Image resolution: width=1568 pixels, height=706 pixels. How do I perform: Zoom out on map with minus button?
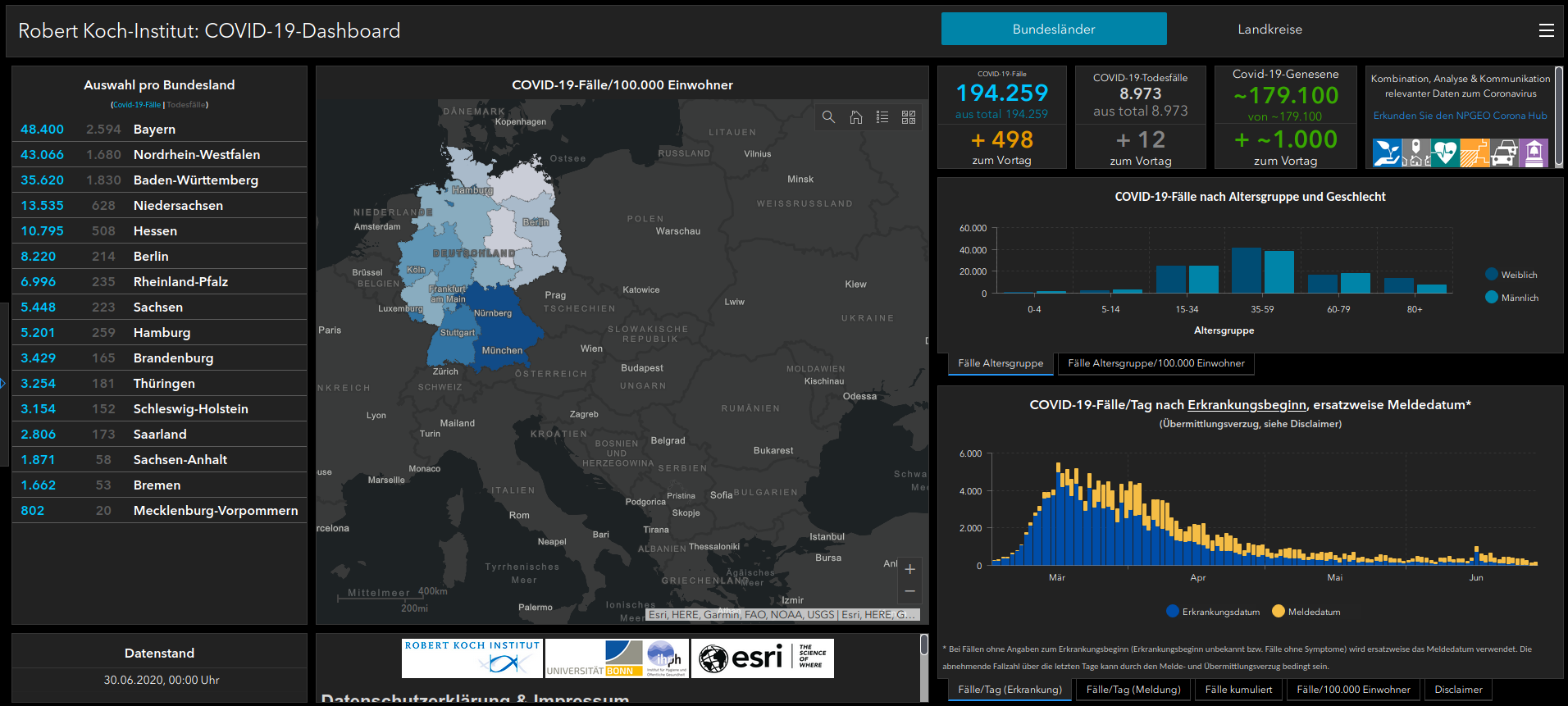coord(909,591)
